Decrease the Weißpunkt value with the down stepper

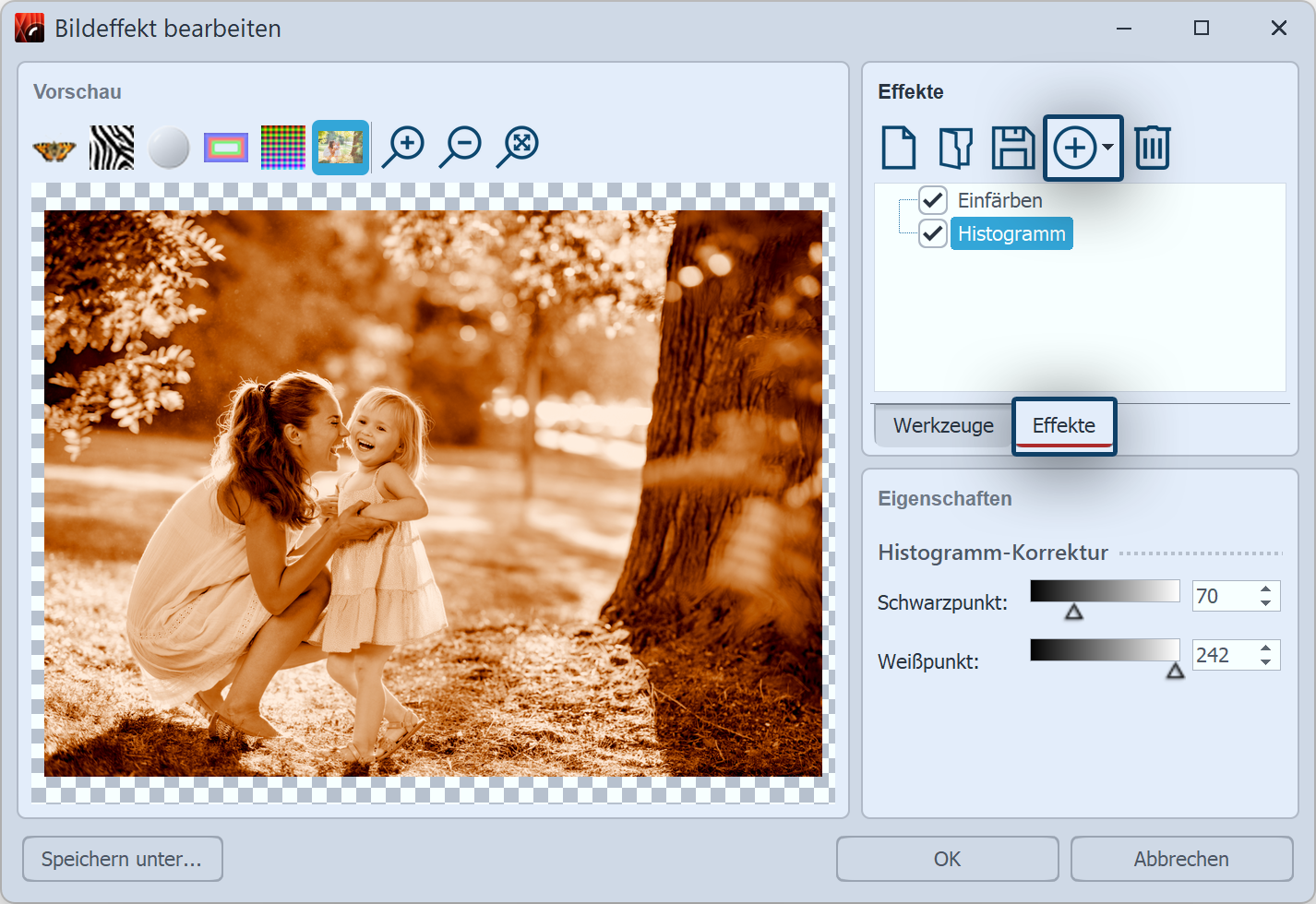(1268, 661)
